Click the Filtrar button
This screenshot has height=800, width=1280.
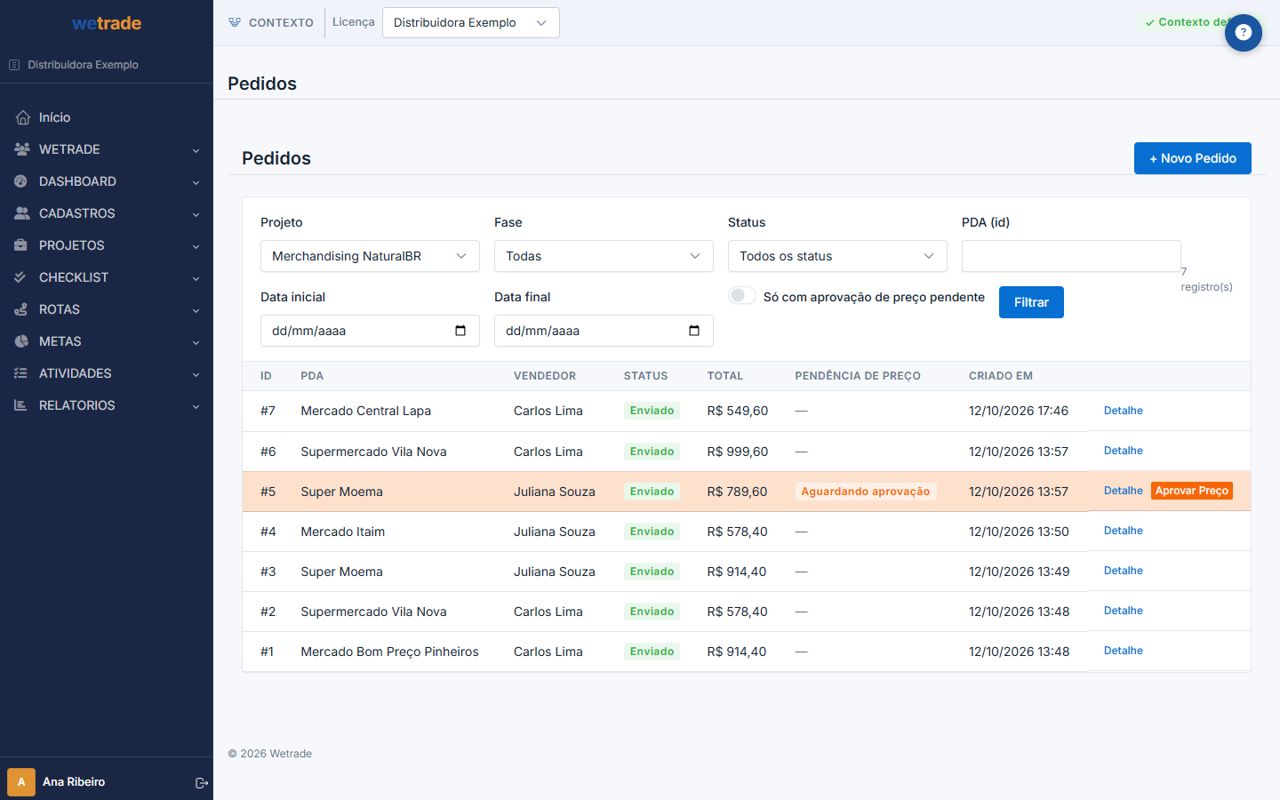click(1031, 302)
